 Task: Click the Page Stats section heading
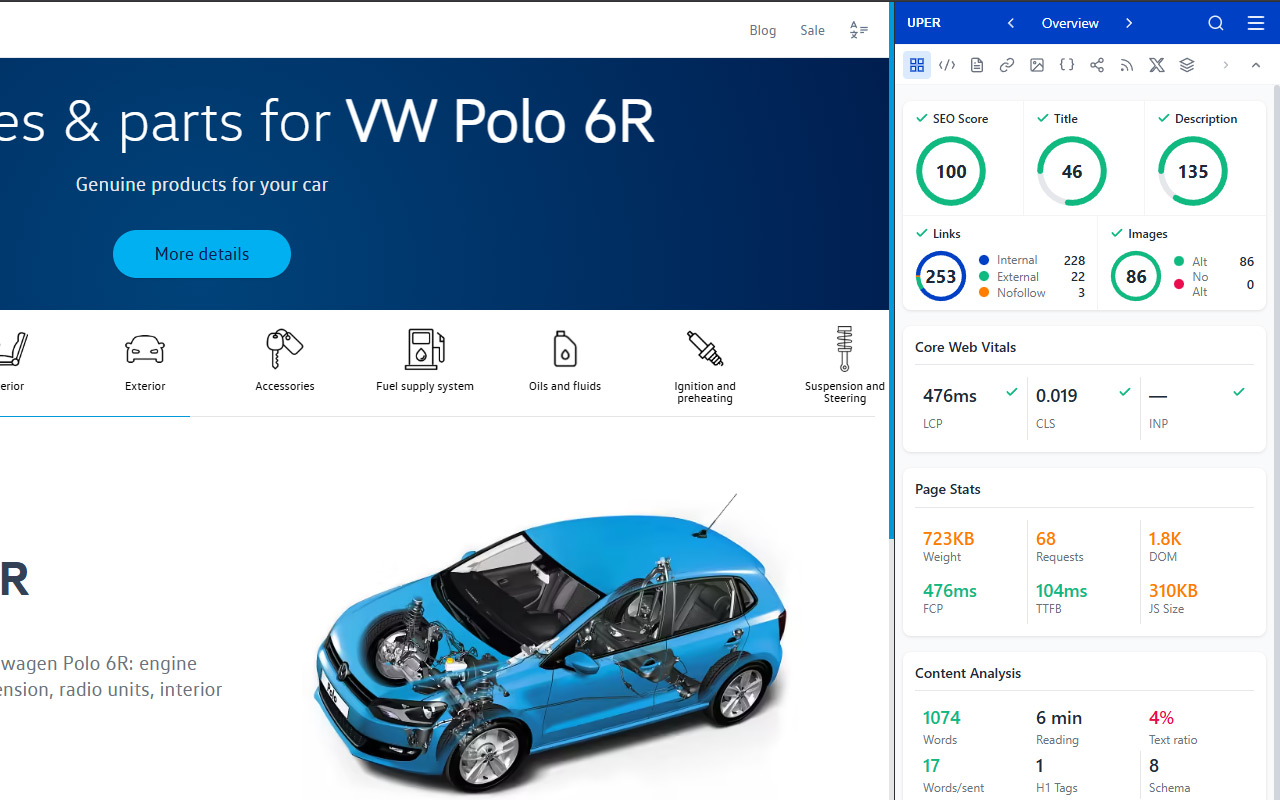click(x=948, y=489)
